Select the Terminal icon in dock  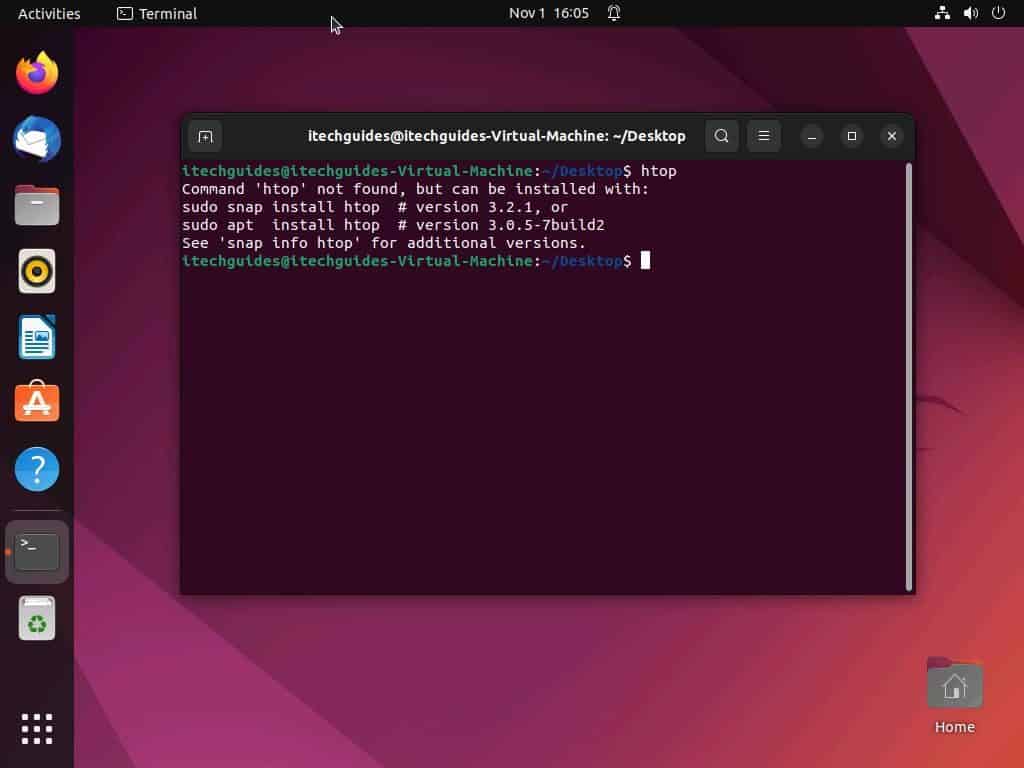coord(37,552)
